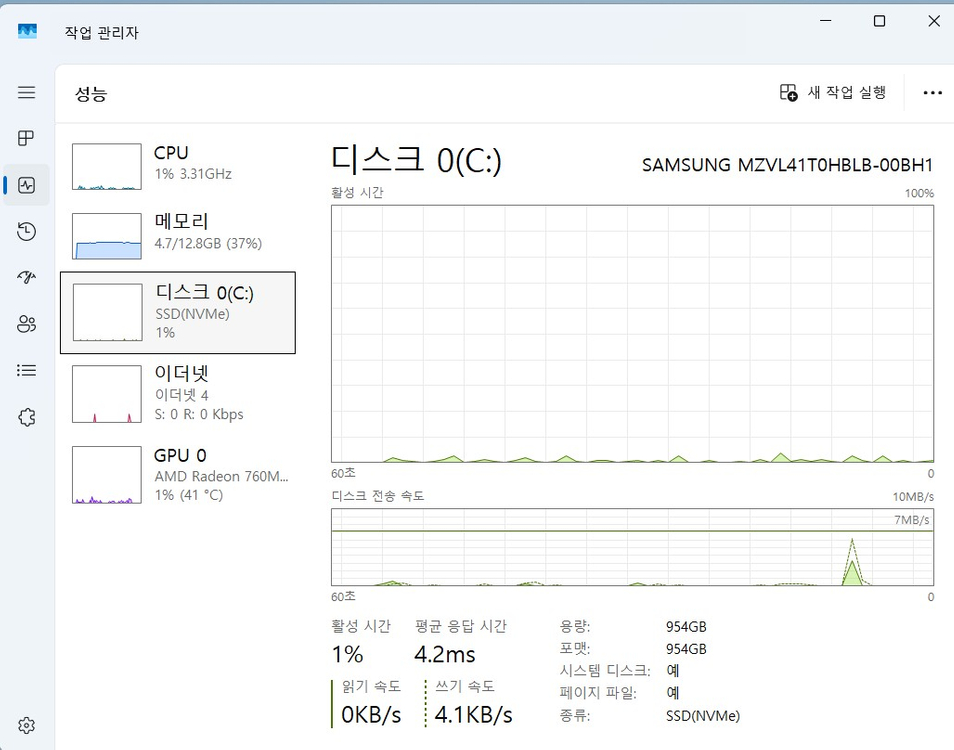The width and height of the screenshot is (954, 750).
Task: Select CPU in the performance list
Action: [178, 166]
